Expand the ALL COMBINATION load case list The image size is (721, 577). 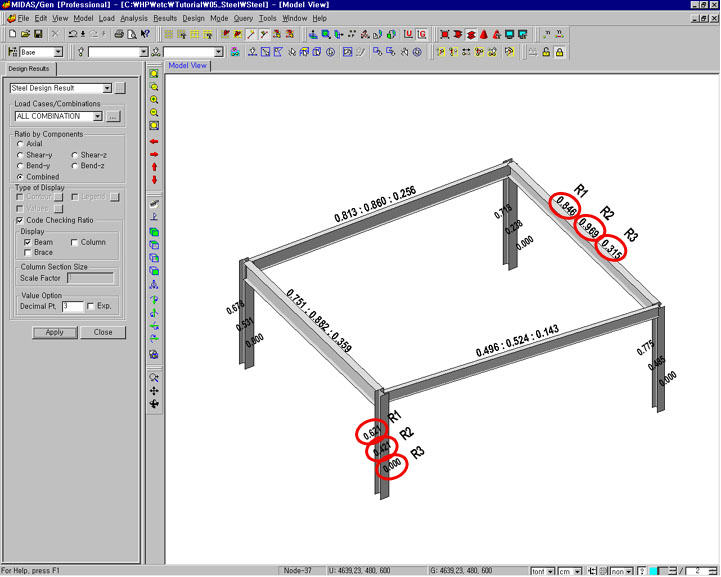coord(98,116)
